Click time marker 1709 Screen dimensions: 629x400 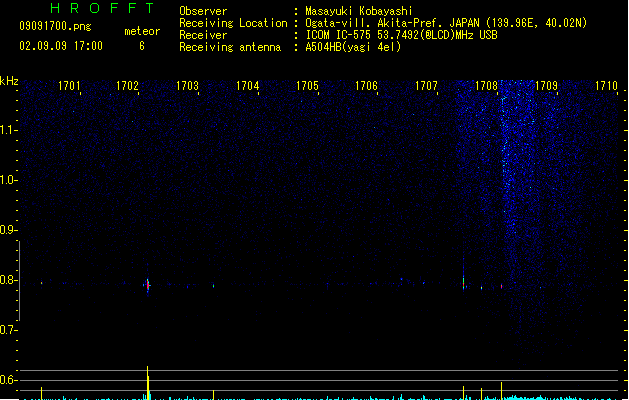[x=546, y=86]
